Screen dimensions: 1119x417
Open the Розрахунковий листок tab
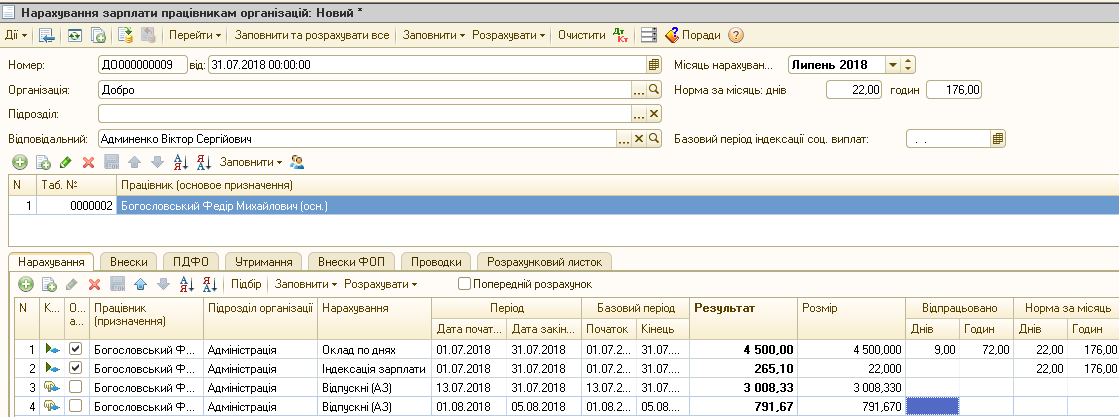(x=544, y=262)
